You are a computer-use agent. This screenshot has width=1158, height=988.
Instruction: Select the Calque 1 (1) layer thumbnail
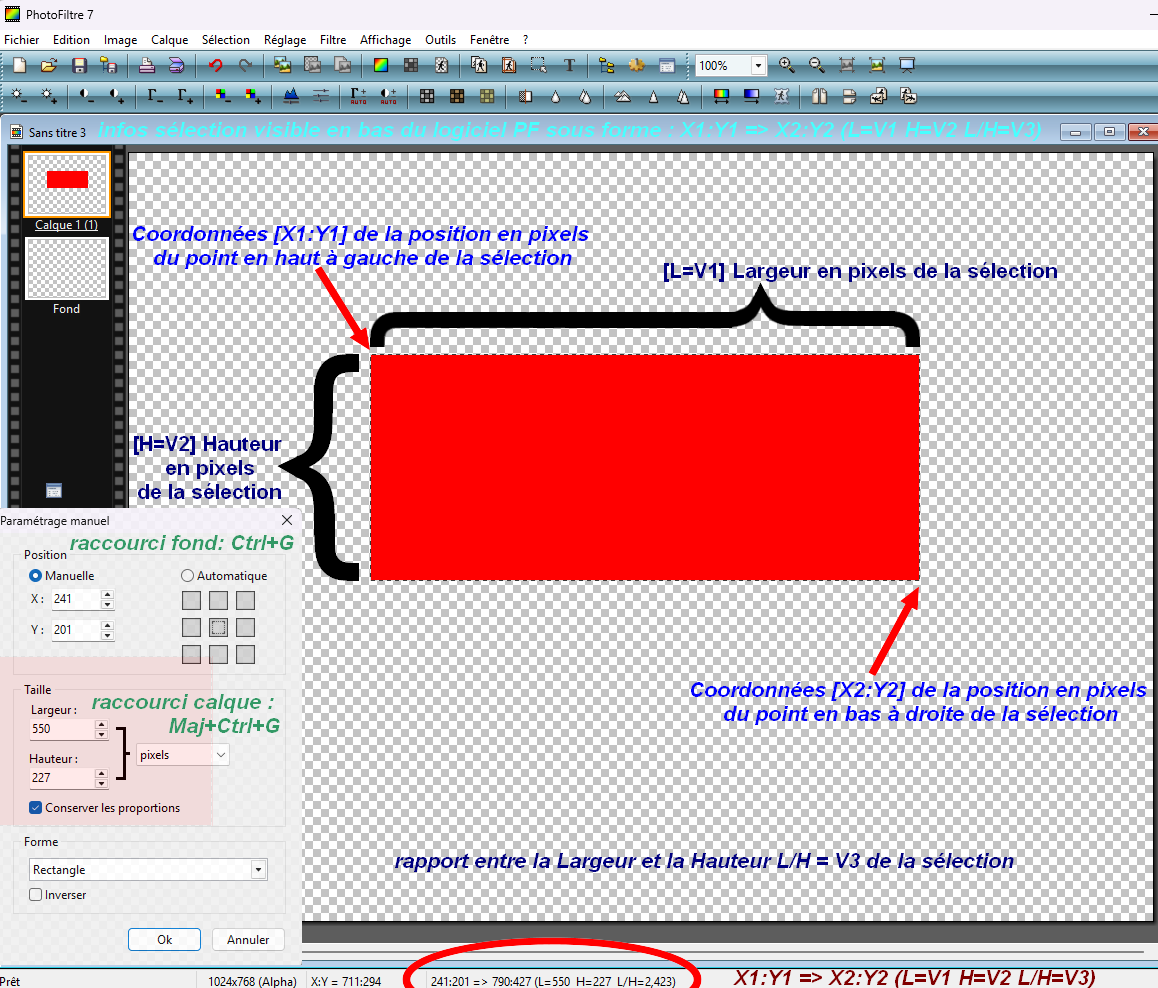(67, 184)
